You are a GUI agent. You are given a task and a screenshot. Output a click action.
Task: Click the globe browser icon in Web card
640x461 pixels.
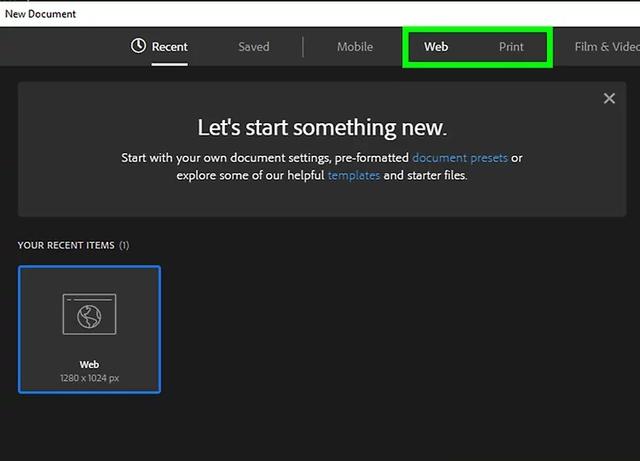tap(89, 314)
